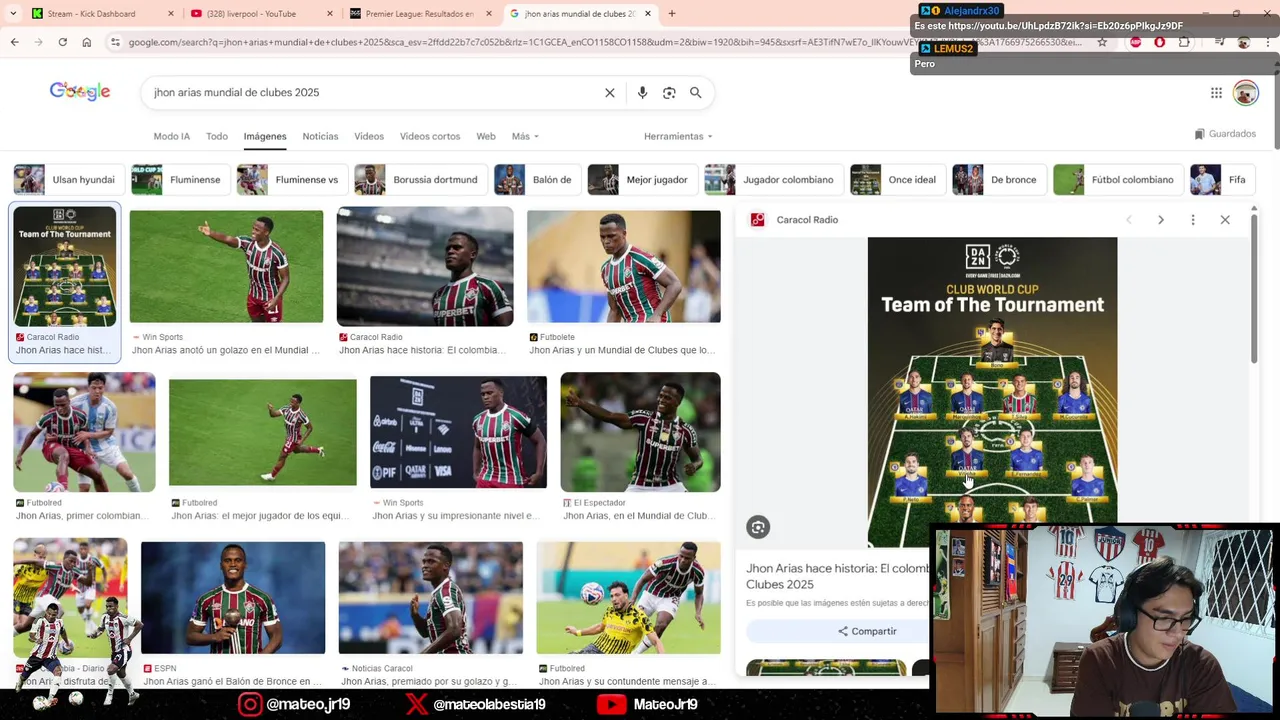Screen dimensions: 1280x720
Task: Select the Web search tab
Action: coord(486,136)
